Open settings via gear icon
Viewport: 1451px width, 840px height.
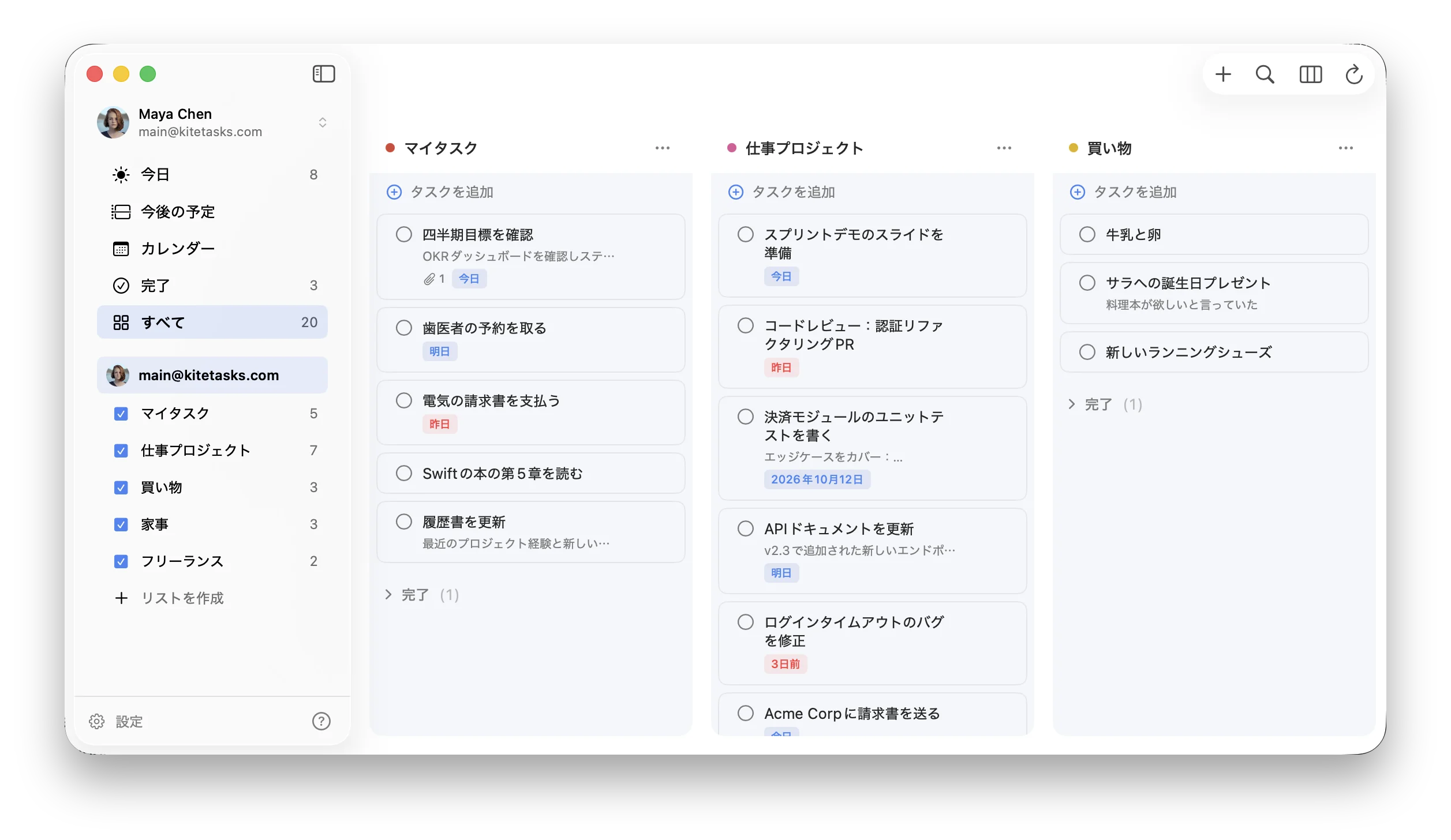[96, 721]
